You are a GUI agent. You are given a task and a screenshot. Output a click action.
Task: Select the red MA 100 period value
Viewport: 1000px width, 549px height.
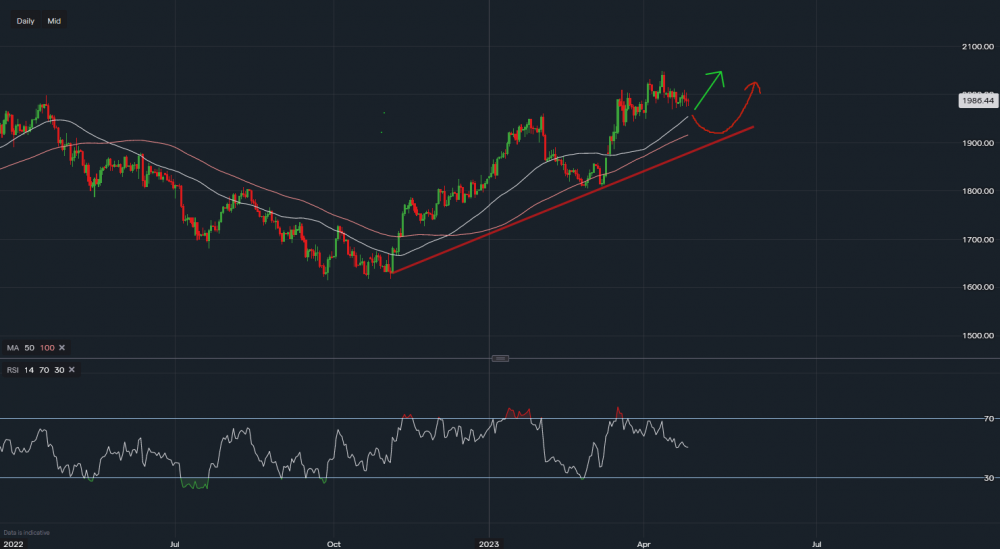point(46,347)
